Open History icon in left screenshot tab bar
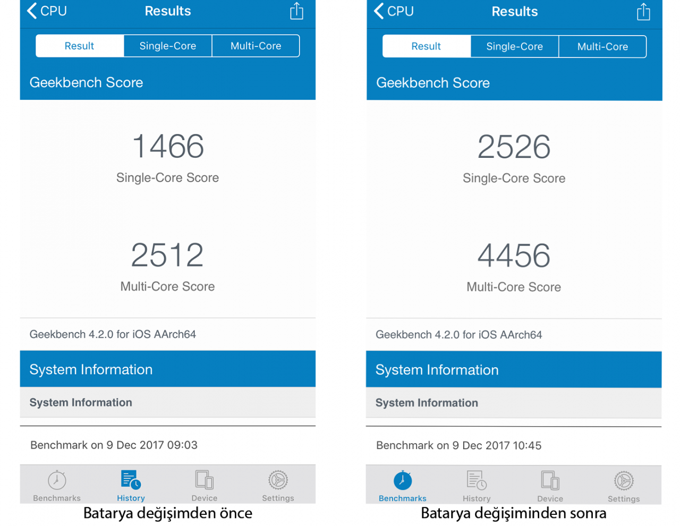The image size is (680, 526). click(130, 481)
